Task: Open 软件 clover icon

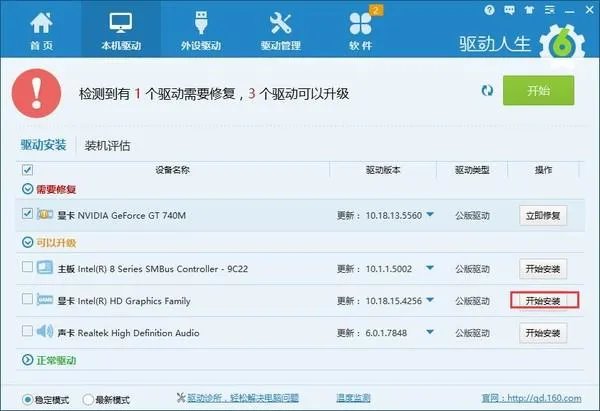Action: (360, 24)
